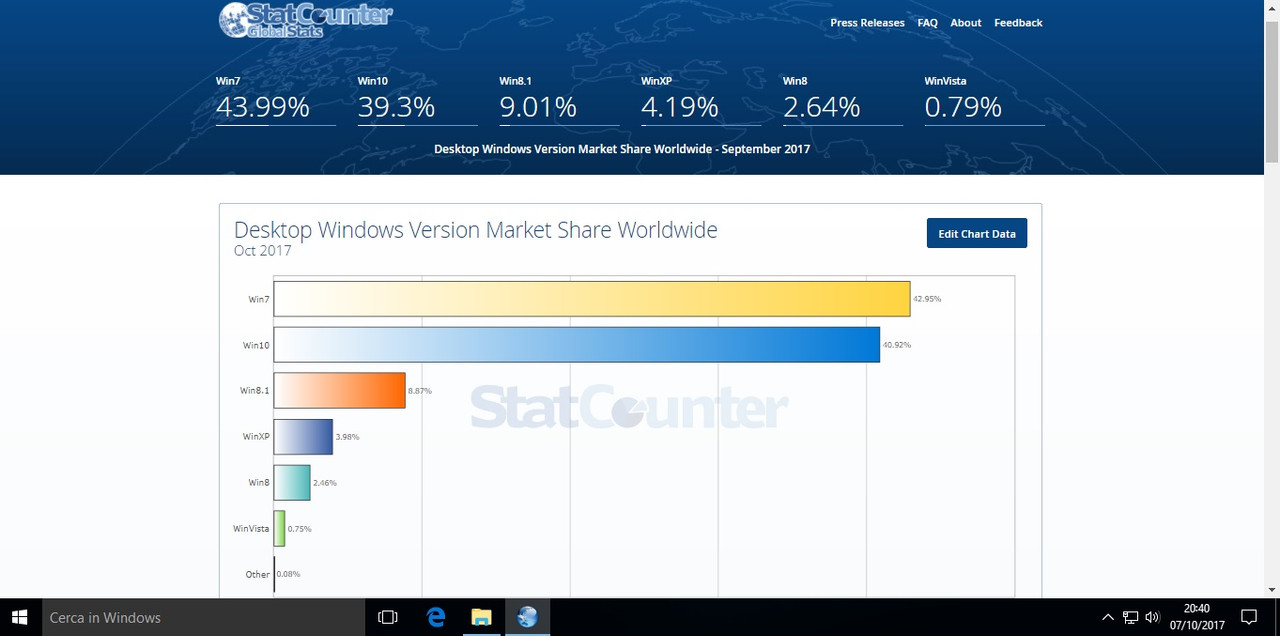Click the blue Win10 chart bar
1280x636 pixels.
[x=577, y=345]
